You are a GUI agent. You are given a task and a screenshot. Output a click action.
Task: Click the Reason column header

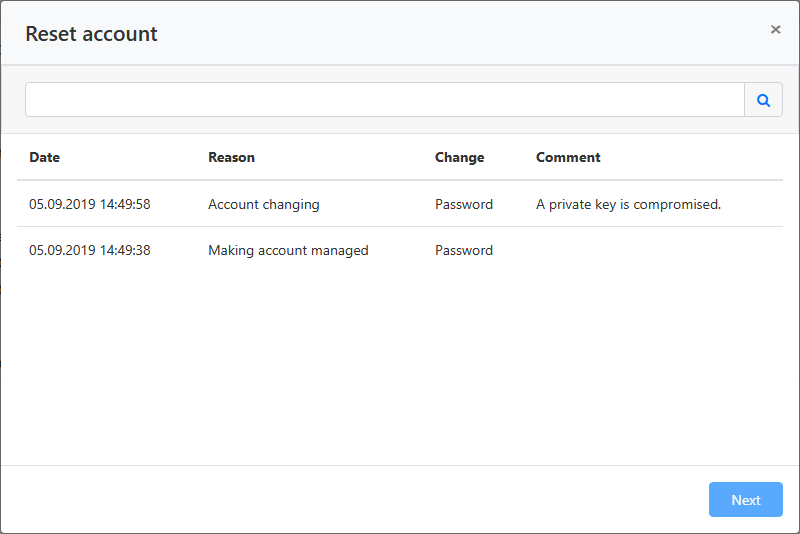click(231, 157)
